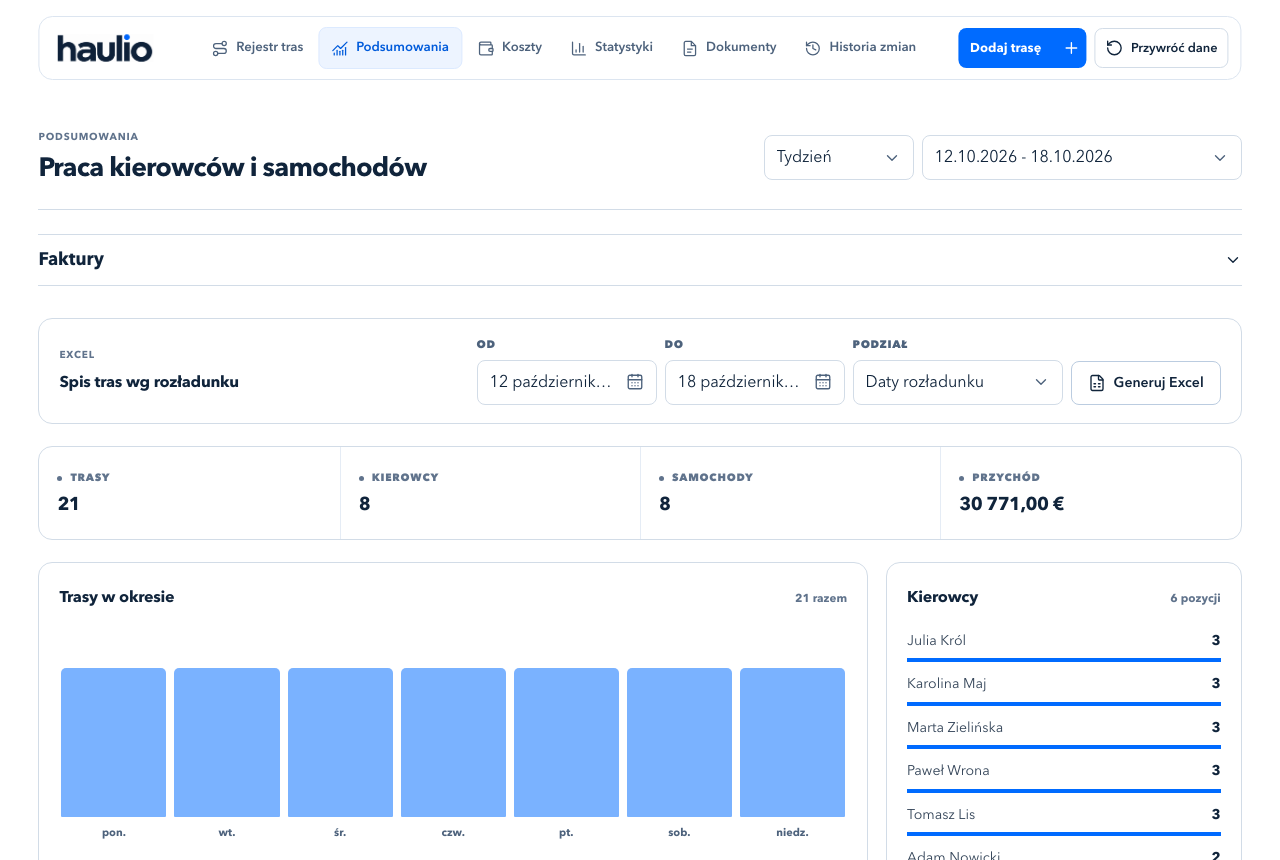The width and height of the screenshot is (1280, 860).
Task: Click the Samochody summary card
Action: 790,493
